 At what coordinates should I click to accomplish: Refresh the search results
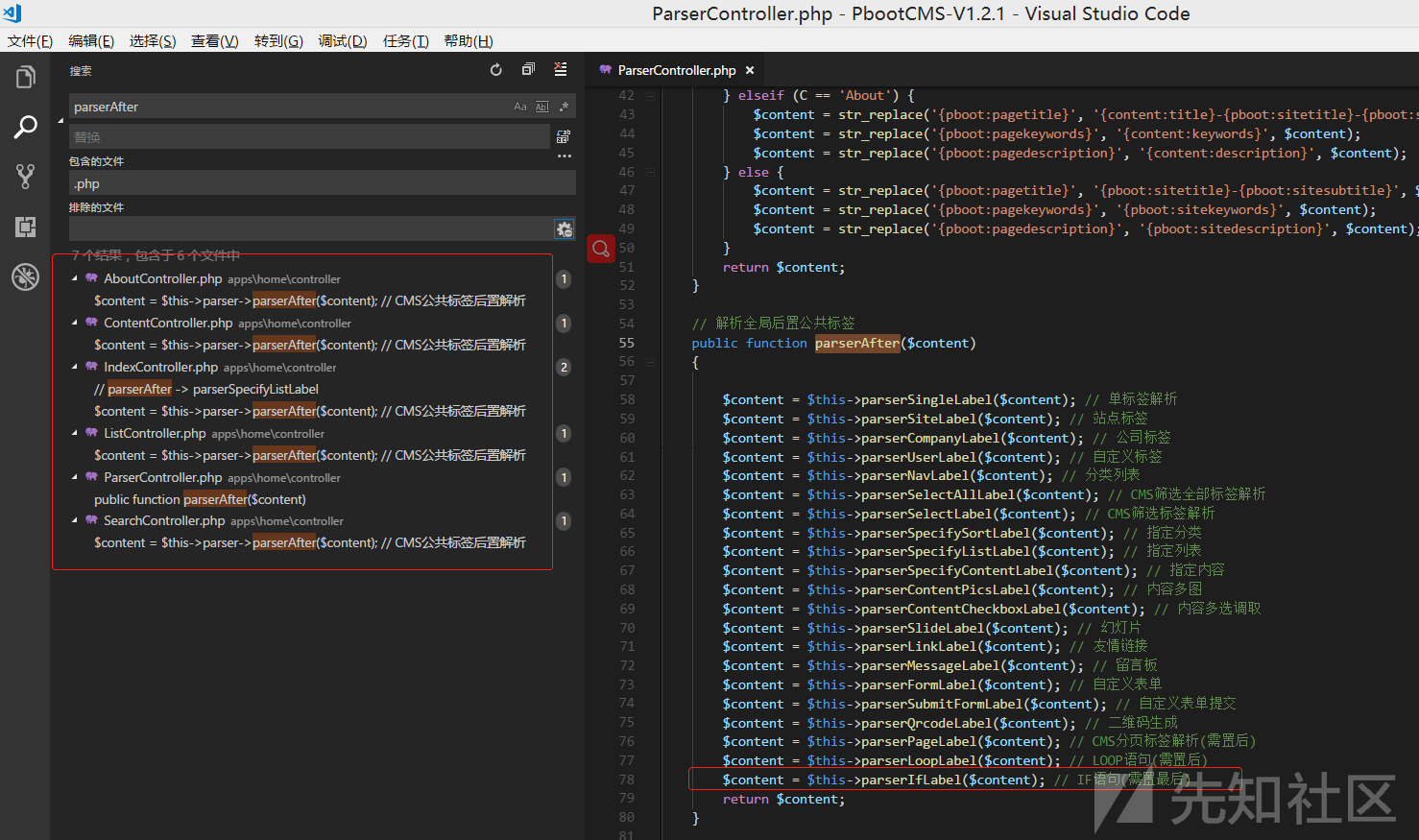[496, 70]
